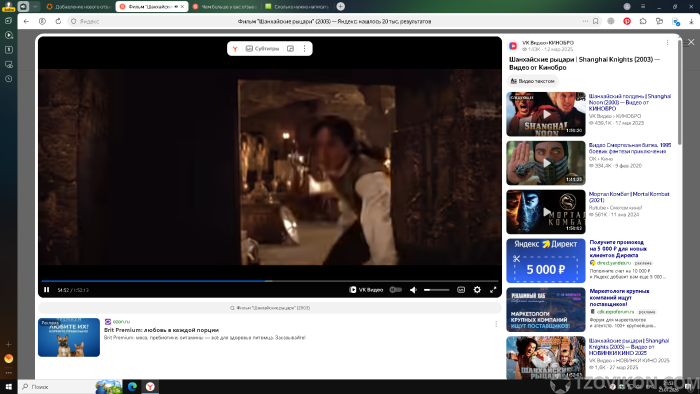
Task: Close the video viewer with X
Action: coord(691,42)
